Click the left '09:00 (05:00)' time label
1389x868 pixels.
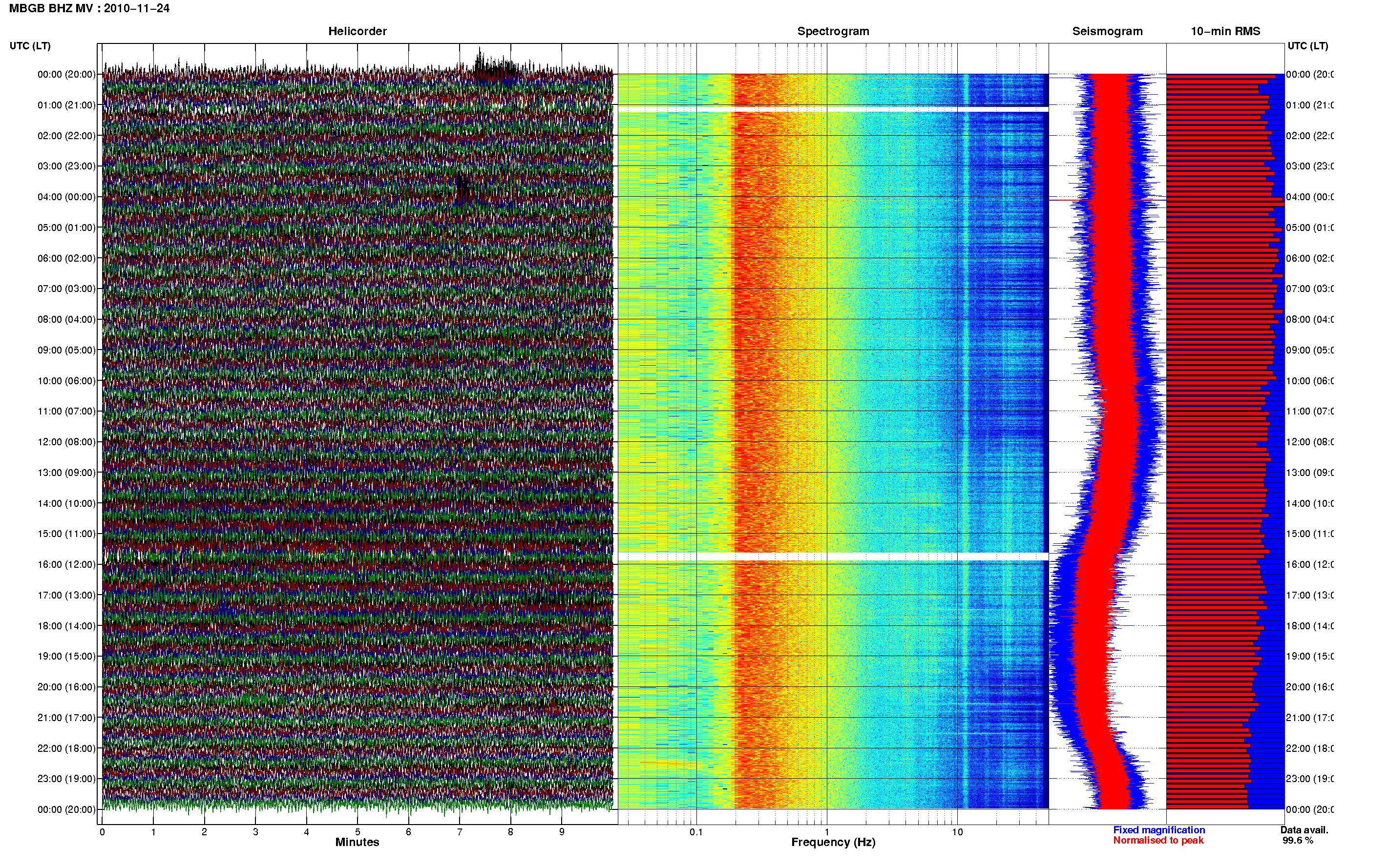click(66, 350)
